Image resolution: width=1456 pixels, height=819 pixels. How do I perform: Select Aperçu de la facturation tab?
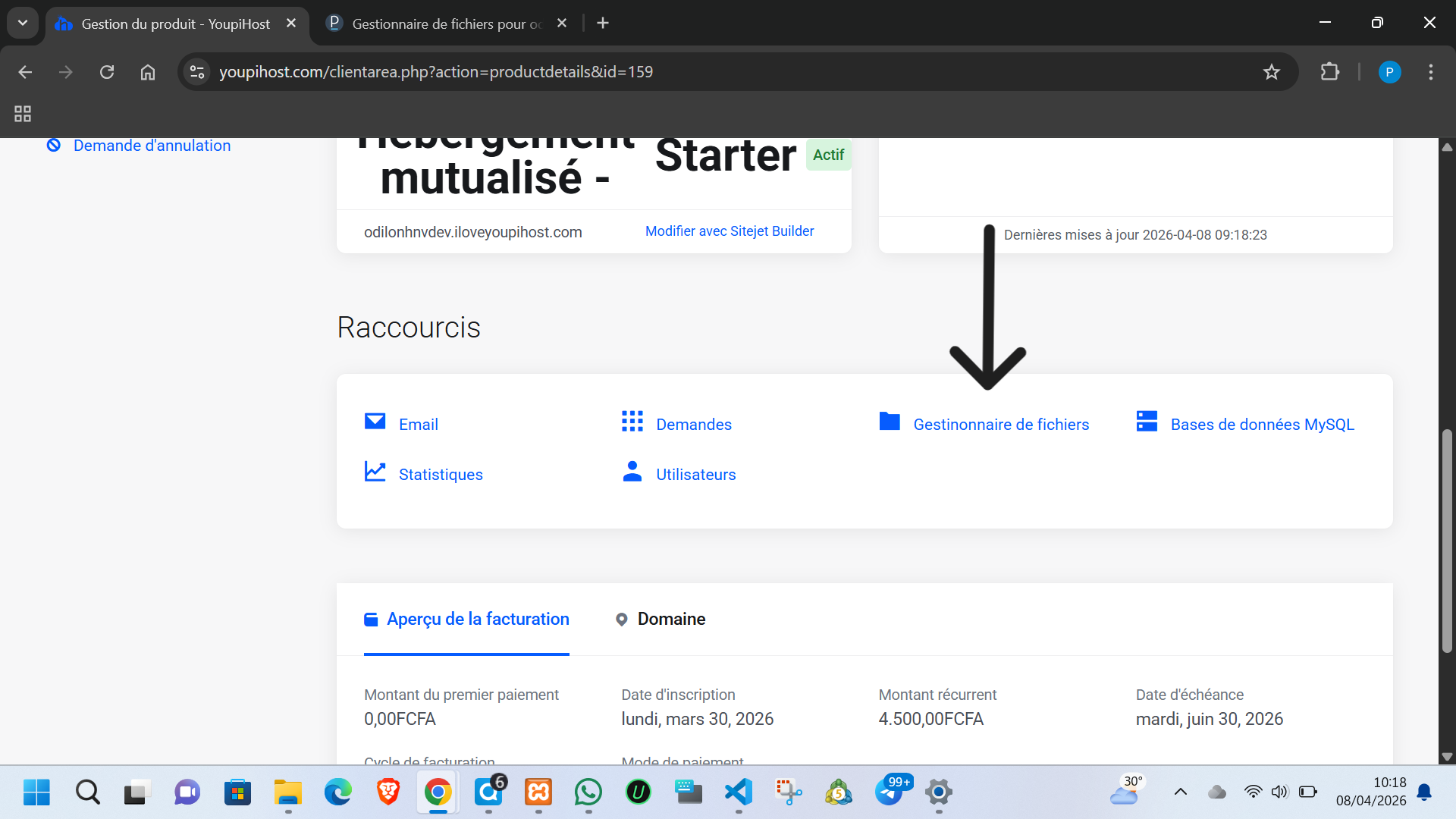point(477,619)
